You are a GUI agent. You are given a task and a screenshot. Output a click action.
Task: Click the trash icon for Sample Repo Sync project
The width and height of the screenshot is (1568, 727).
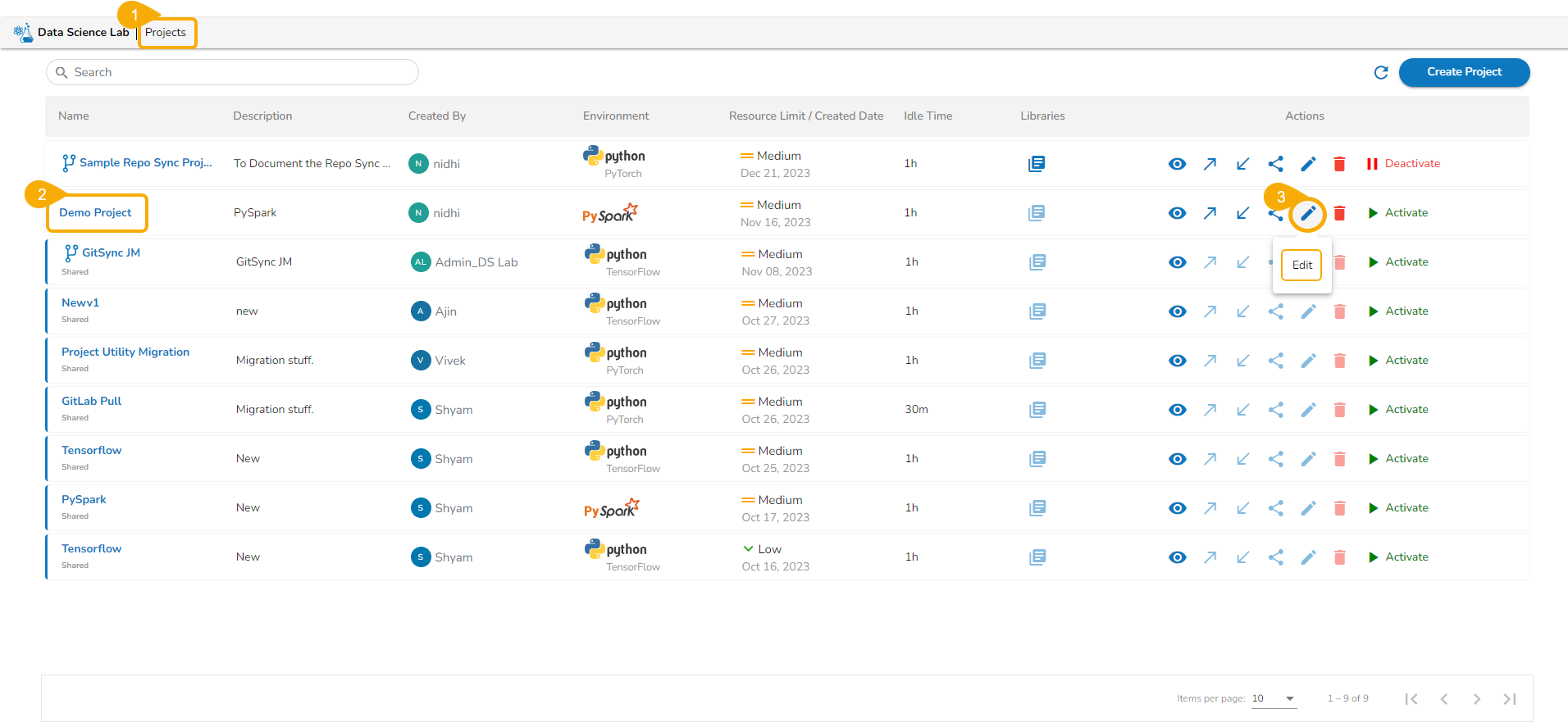(x=1339, y=164)
